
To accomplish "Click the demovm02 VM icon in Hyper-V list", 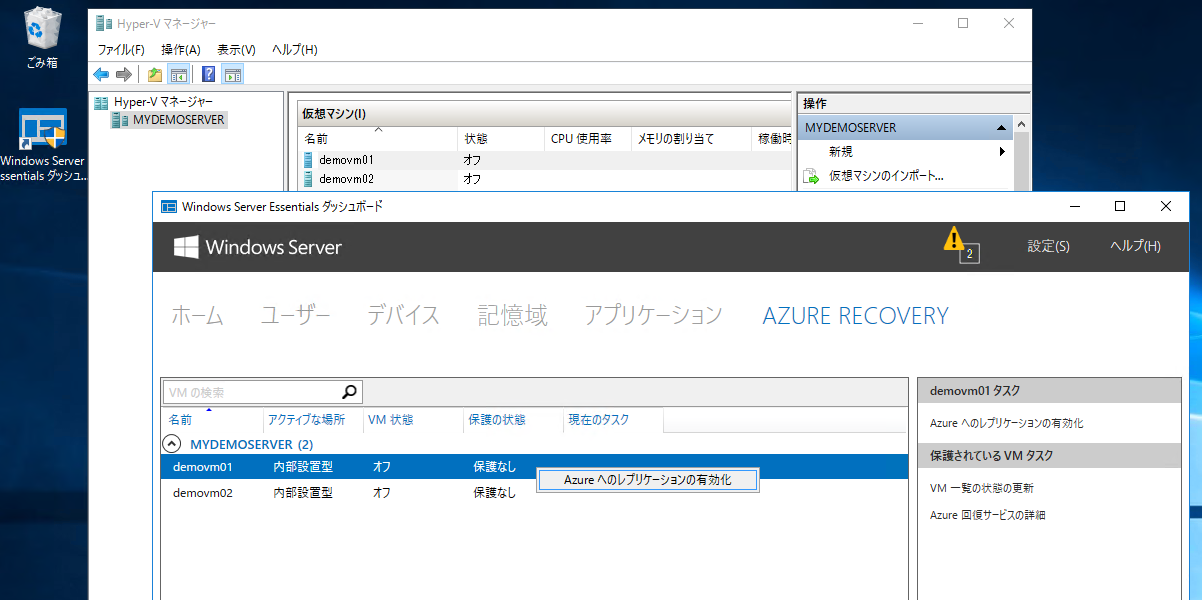I will coord(310,179).
